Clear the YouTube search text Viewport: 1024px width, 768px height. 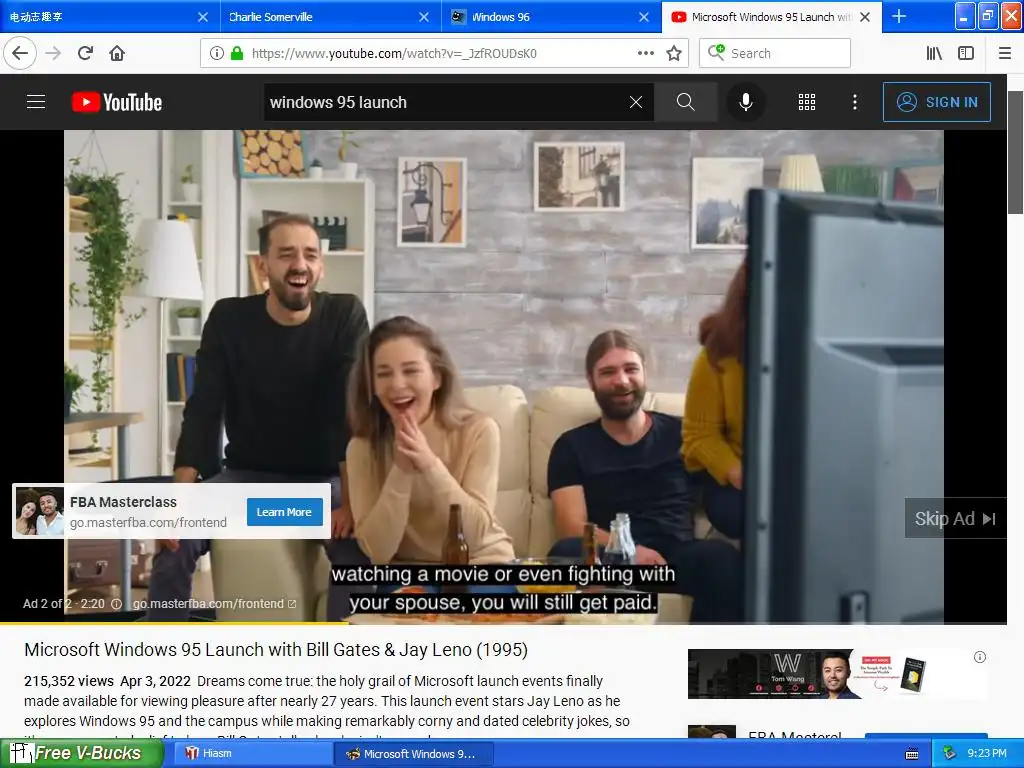[x=635, y=102]
